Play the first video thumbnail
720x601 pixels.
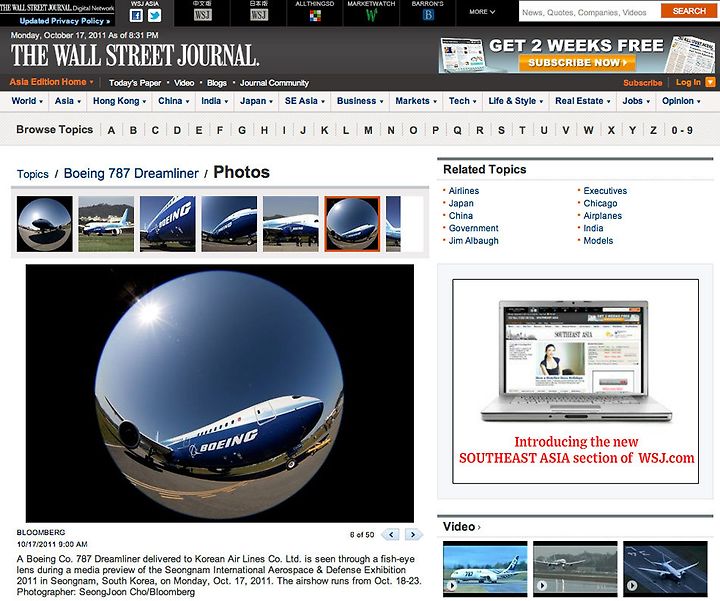[485, 568]
